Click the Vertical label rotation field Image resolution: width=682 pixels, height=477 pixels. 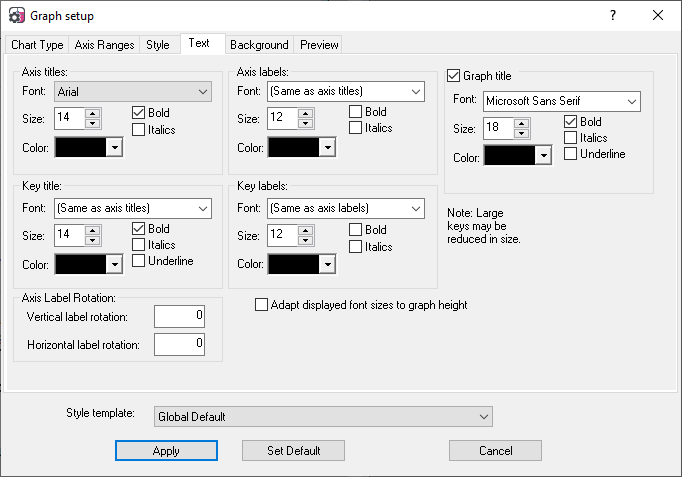point(179,316)
